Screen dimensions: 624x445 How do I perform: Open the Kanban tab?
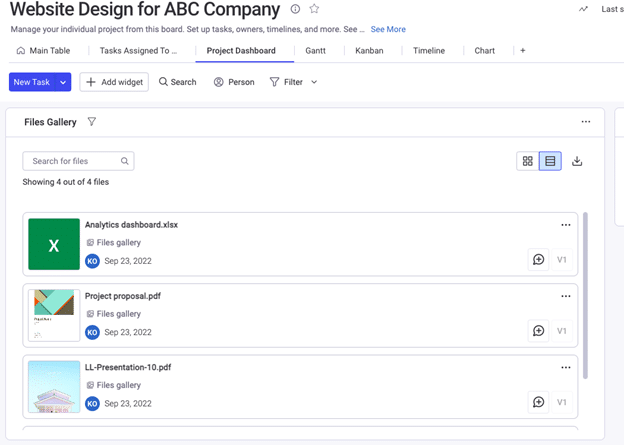(x=369, y=51)
